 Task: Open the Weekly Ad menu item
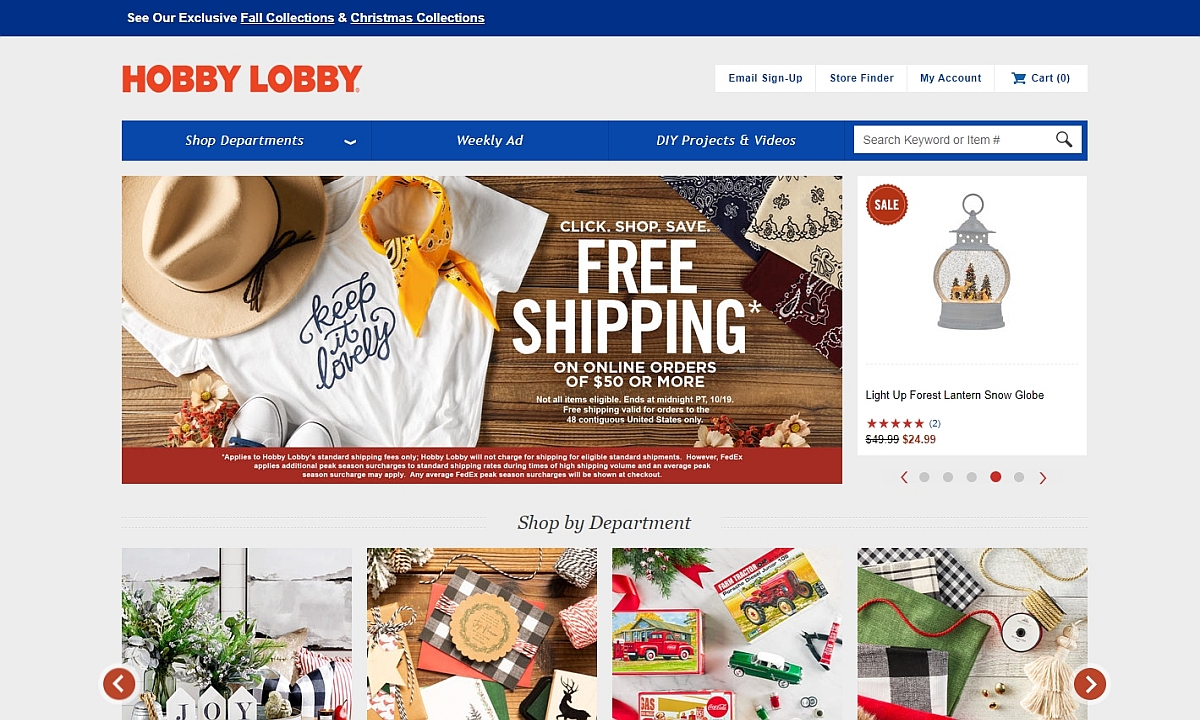[x=490, y=141]
